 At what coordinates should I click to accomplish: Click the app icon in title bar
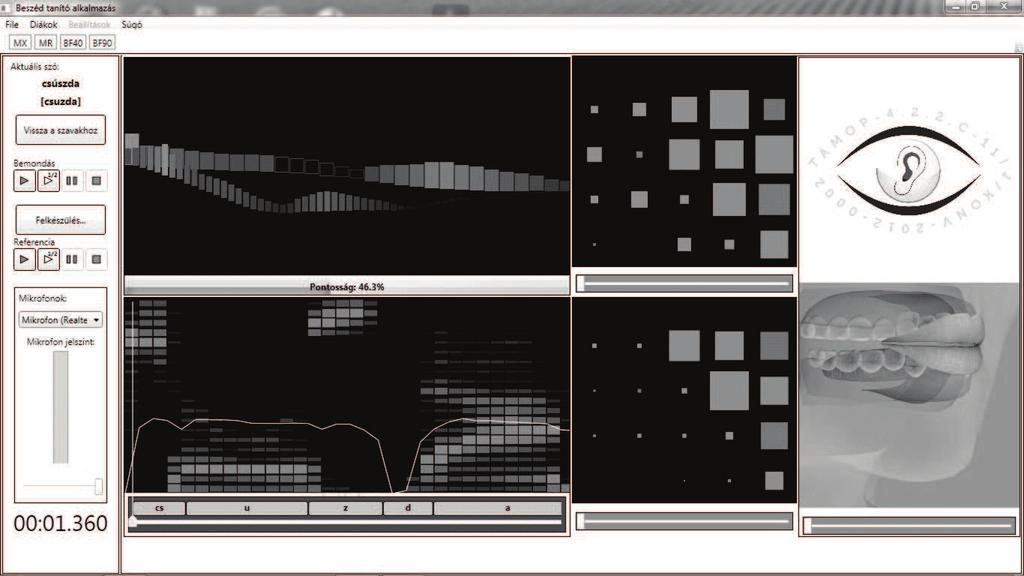(x=6, y=8)
